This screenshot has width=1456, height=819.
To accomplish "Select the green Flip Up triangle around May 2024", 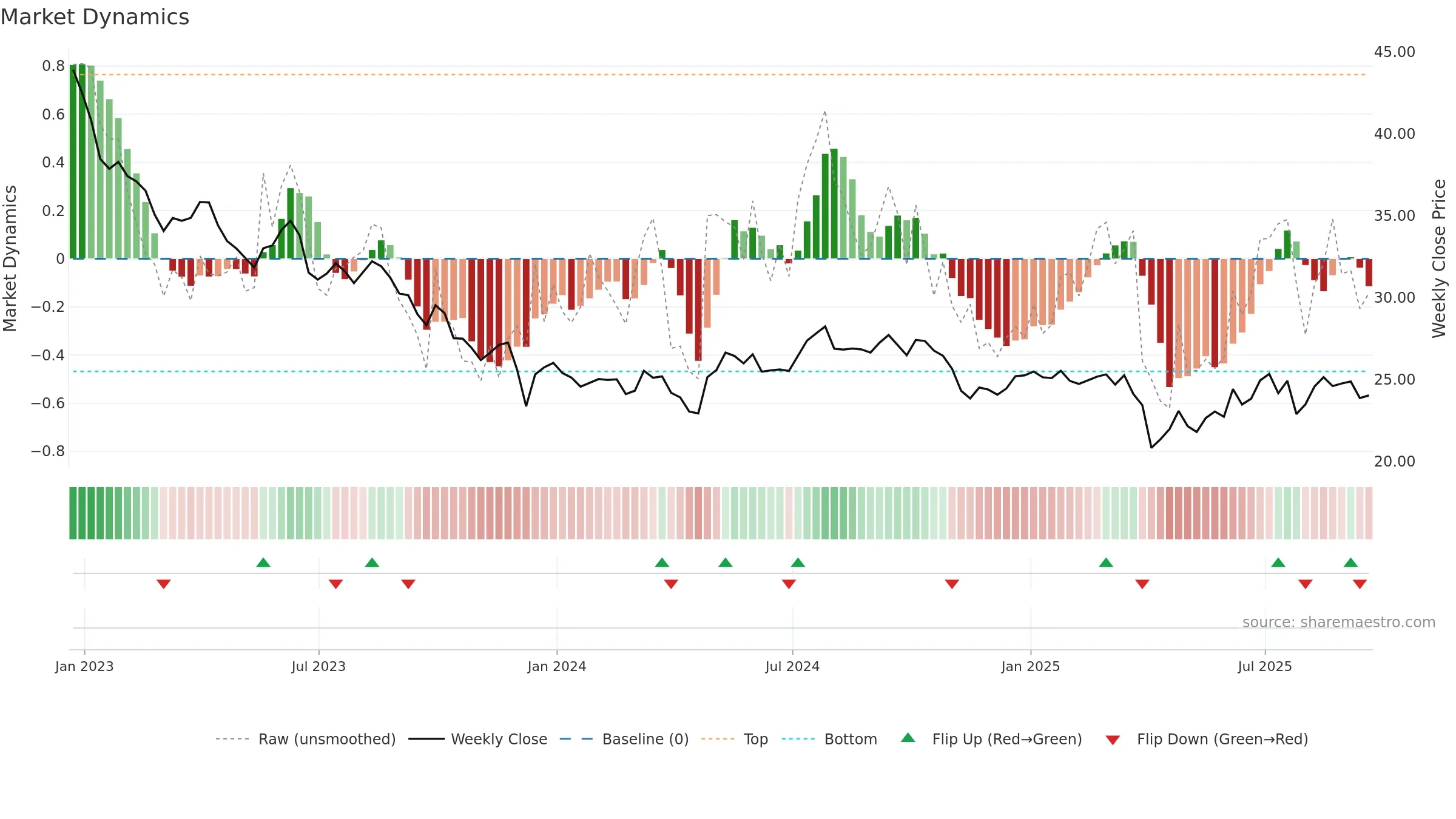I will (x=726, y=562).
